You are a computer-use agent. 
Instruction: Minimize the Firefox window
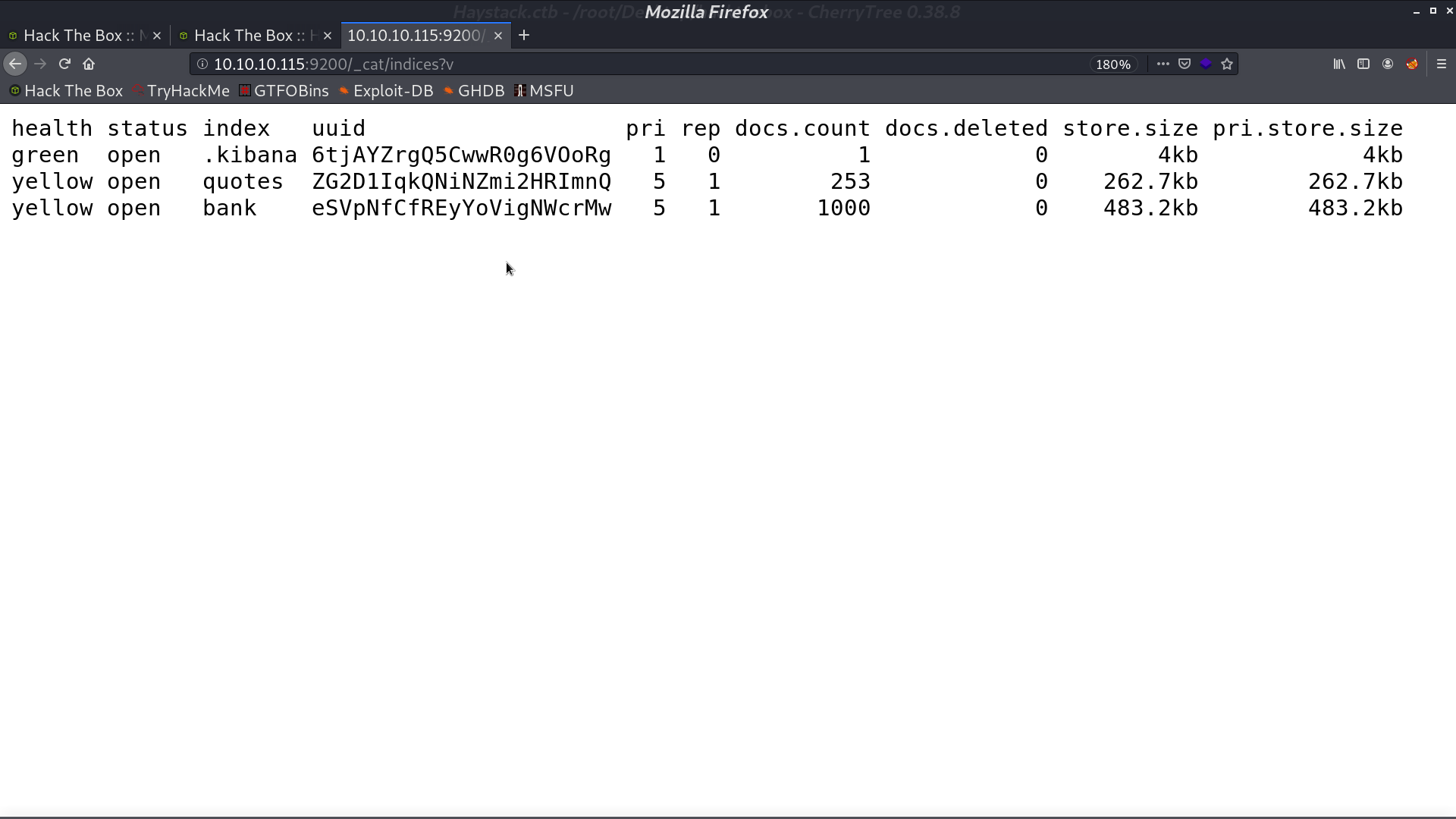[1416, 11]
